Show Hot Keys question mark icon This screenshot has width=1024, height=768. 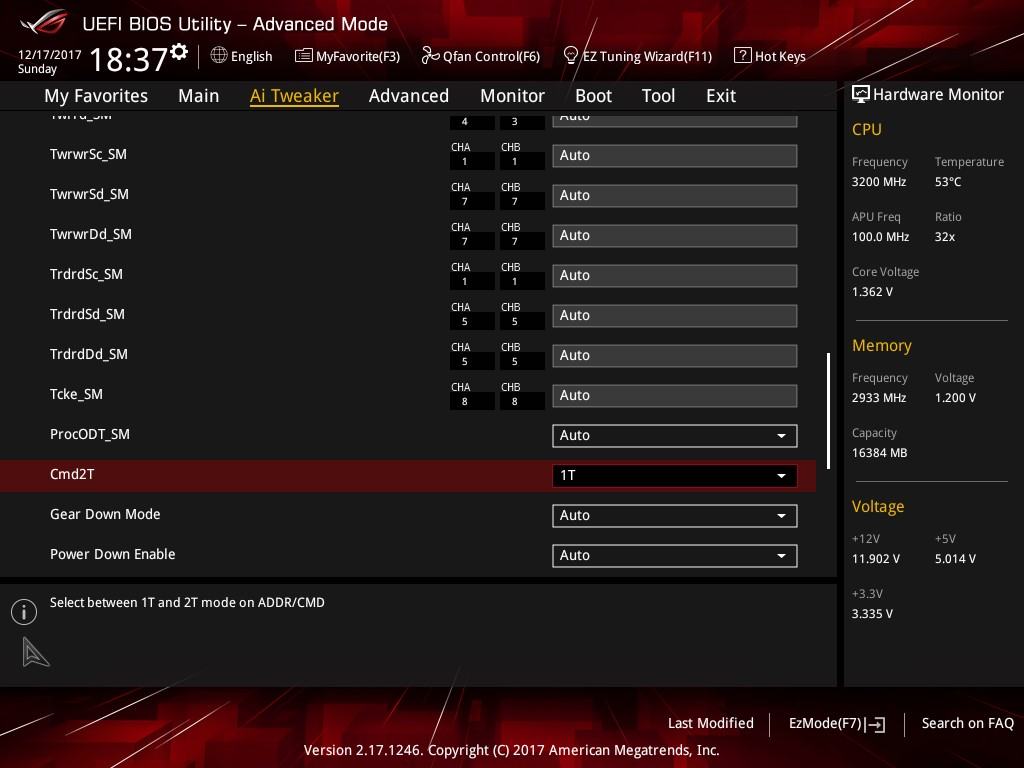click(x=742, y=56)
